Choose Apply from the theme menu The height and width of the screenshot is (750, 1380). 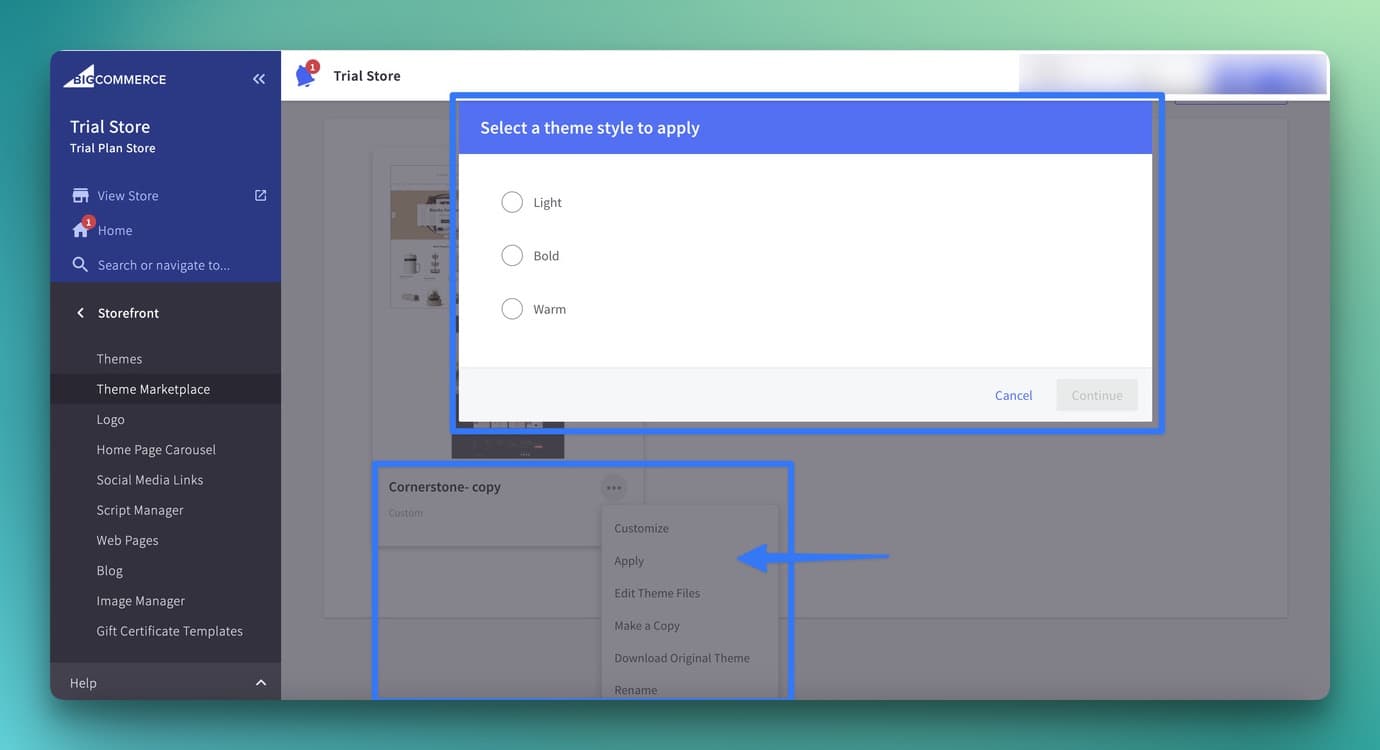coord(629,561)
